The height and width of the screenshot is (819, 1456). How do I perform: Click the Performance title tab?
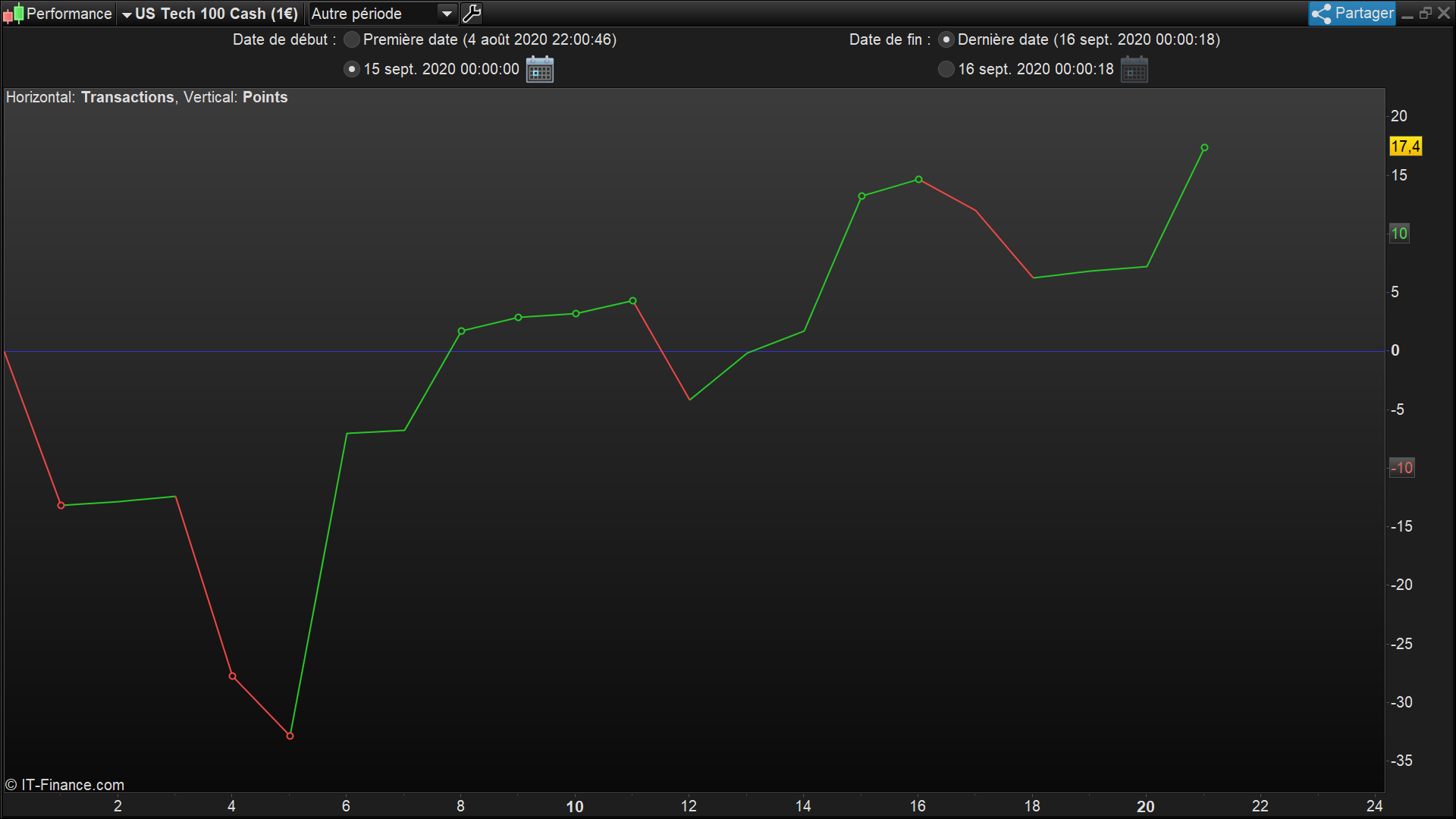68,14
